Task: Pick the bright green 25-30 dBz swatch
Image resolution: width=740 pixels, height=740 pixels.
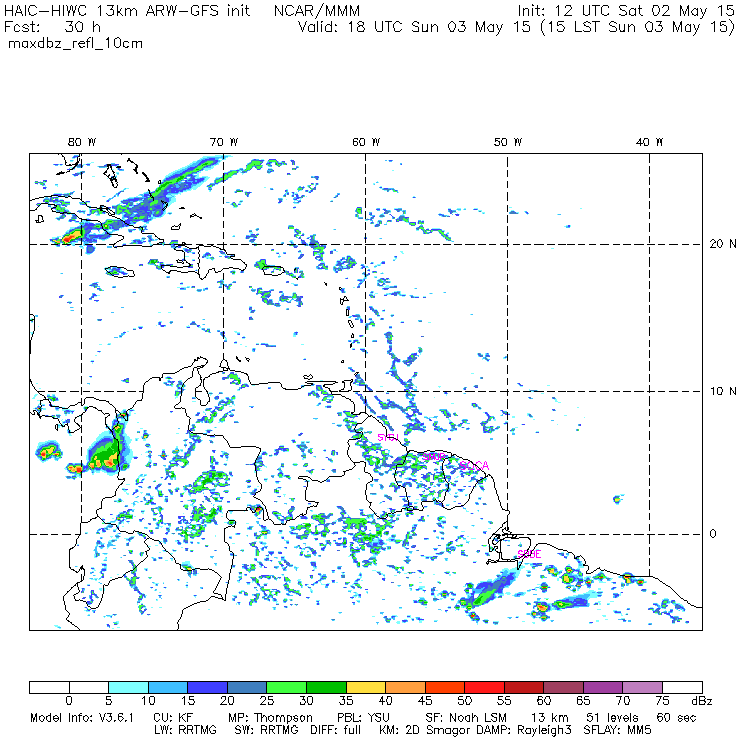Action: coord(286,687)
